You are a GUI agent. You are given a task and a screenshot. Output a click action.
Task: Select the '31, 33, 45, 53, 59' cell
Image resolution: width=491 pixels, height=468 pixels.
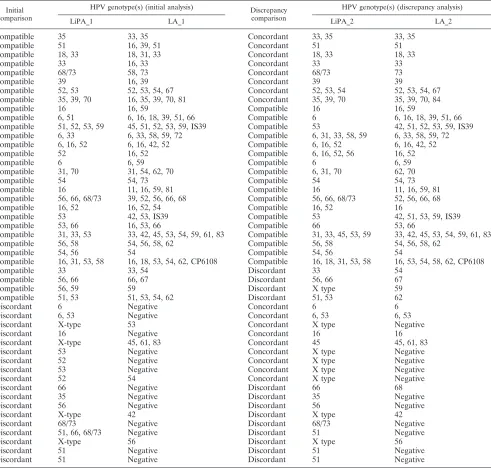click(341, 235)
